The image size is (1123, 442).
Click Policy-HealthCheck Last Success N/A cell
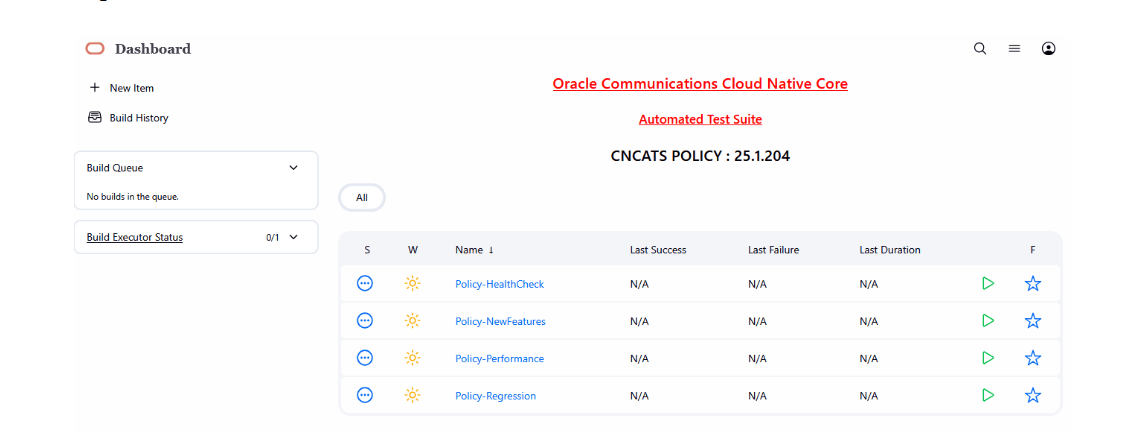pos(639,284)
